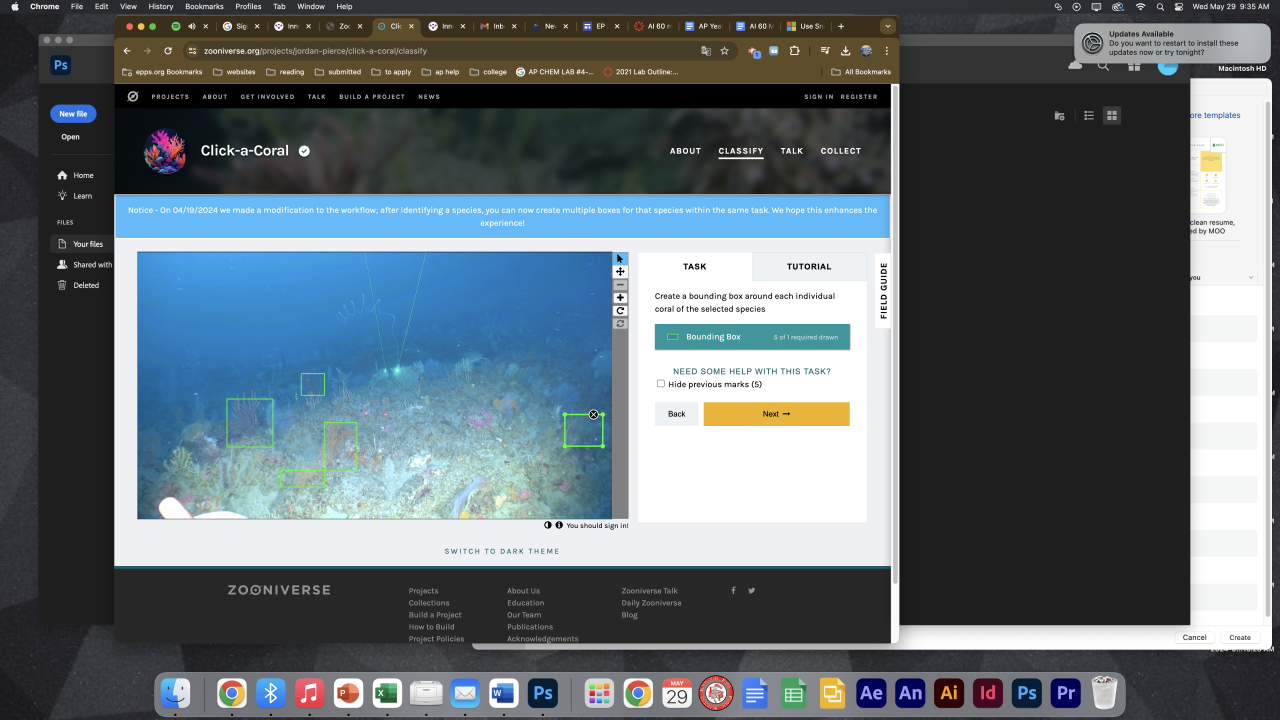Open BUILD A PROJECT nav link
Image resolution: width=1280 pixels, height=720 pixels.
tap(372, 97)
